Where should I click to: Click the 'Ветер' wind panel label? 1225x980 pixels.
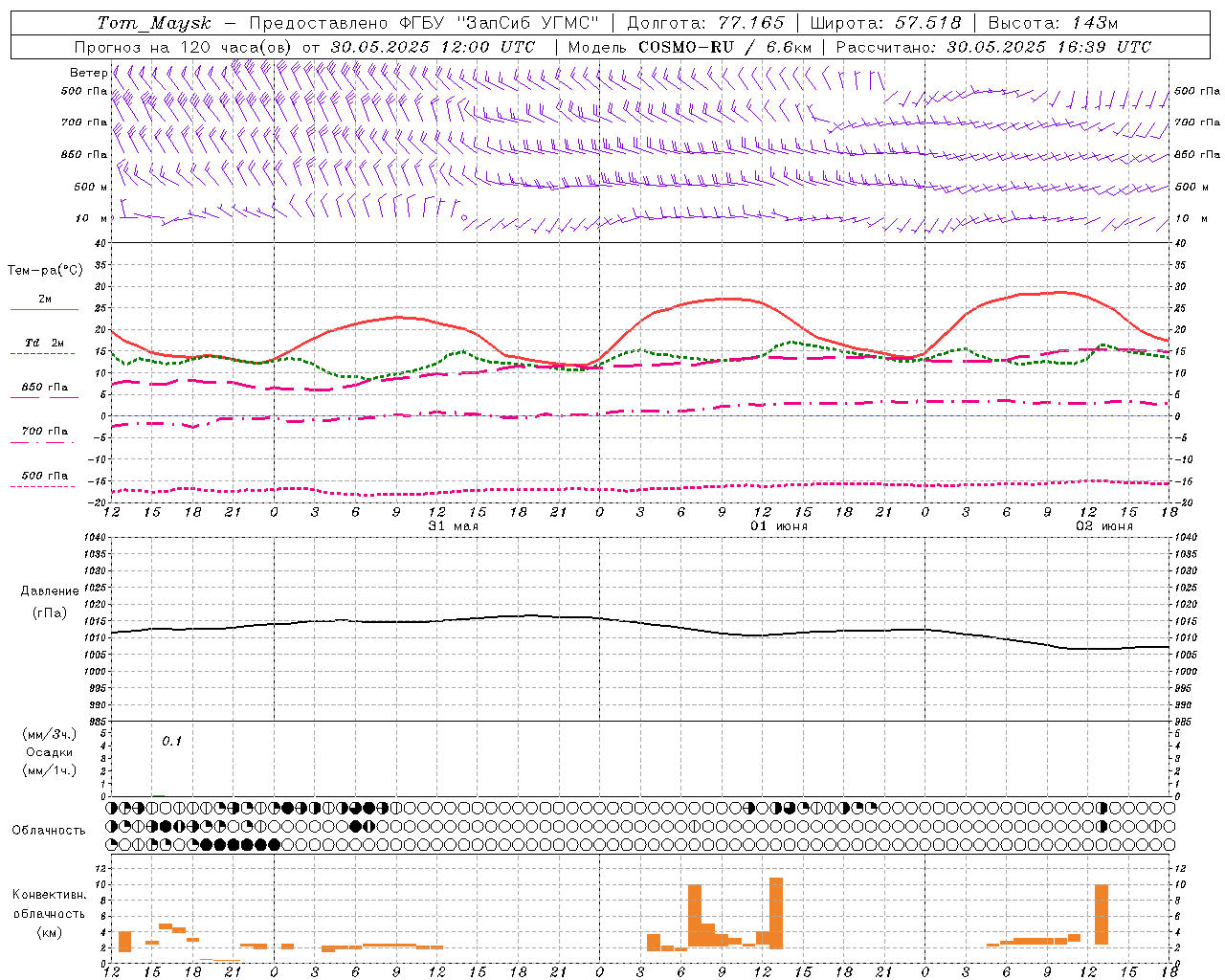pos(88,73)
